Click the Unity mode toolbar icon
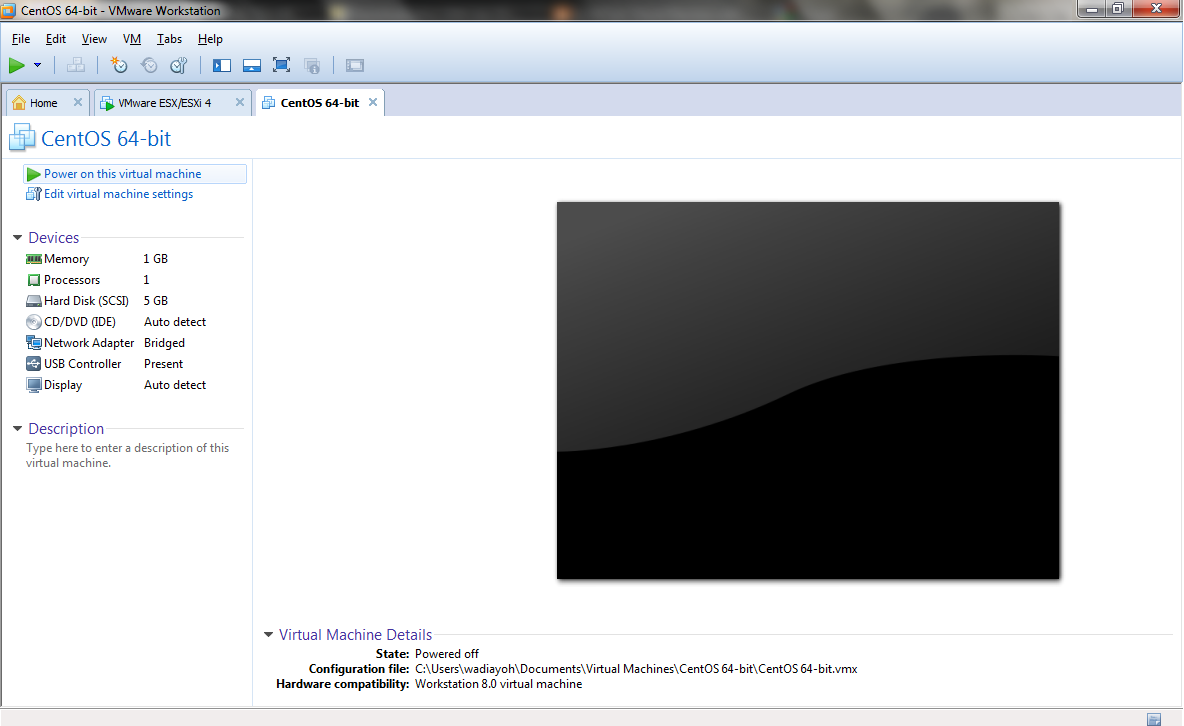This screenshot has height=726, width=1184. (312, 66)
